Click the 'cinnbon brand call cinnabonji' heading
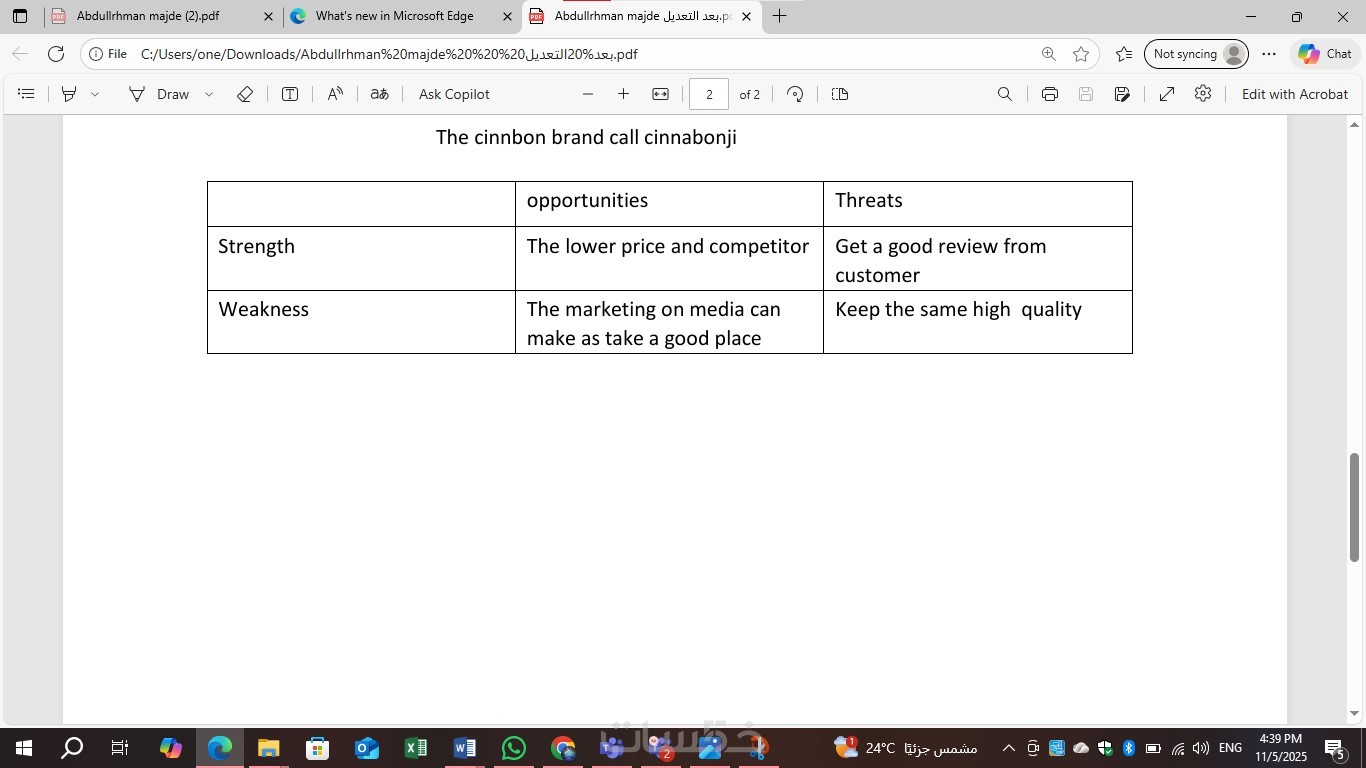The height and width of the screenshot is (768, 1366). pyautogui.click(x=586, y=137)
